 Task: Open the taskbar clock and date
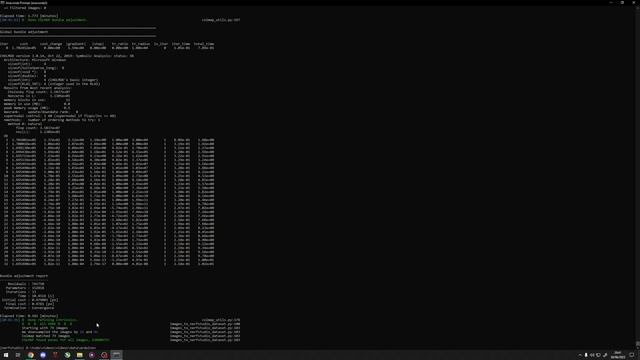[618, 355]
